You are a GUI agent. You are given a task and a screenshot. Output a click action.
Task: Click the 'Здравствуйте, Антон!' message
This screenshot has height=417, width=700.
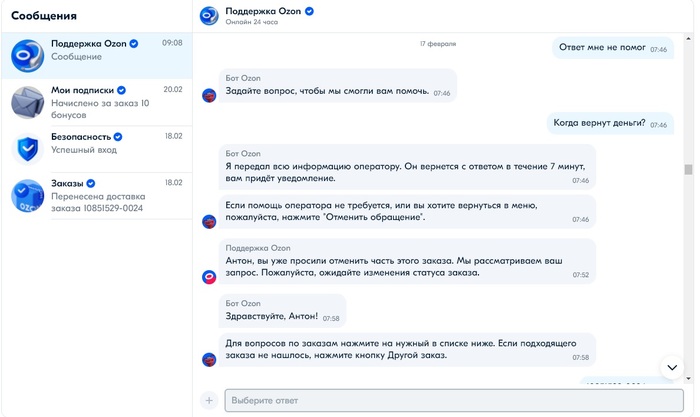(x=283, y=311)
